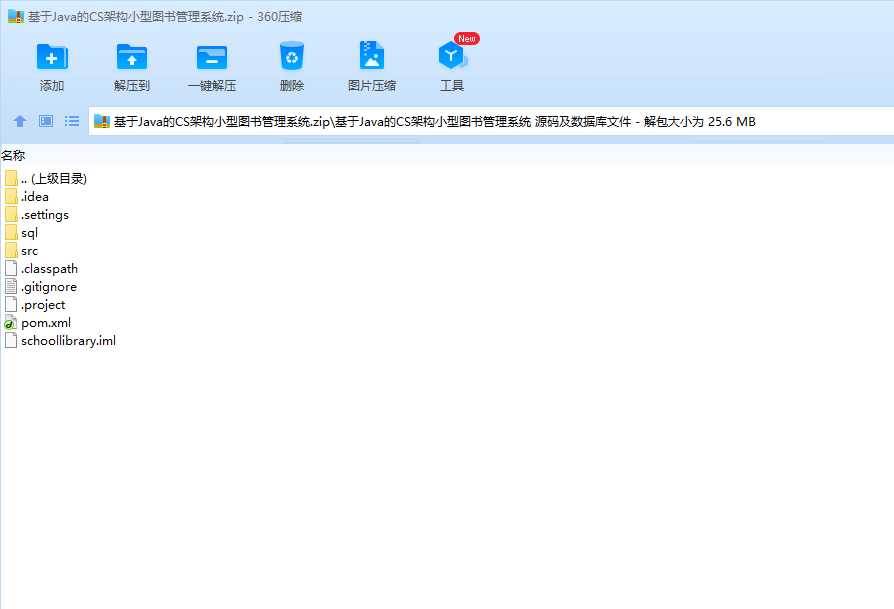Click the 解压到 (Extract to) icon
This screenshot has width=894, height=609.
[132, 57]
